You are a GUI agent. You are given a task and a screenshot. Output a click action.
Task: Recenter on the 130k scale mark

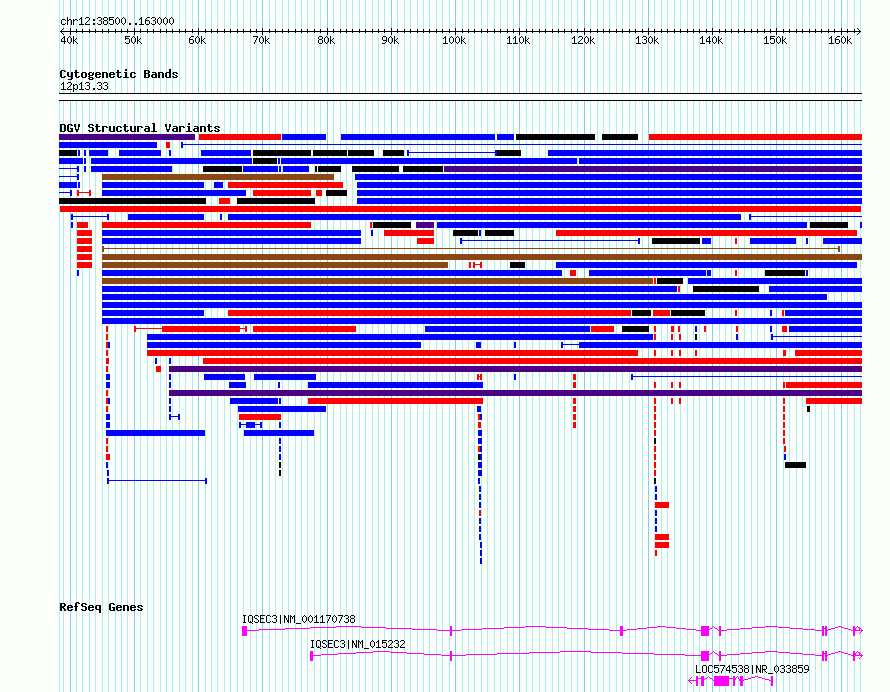pos(647,40)
